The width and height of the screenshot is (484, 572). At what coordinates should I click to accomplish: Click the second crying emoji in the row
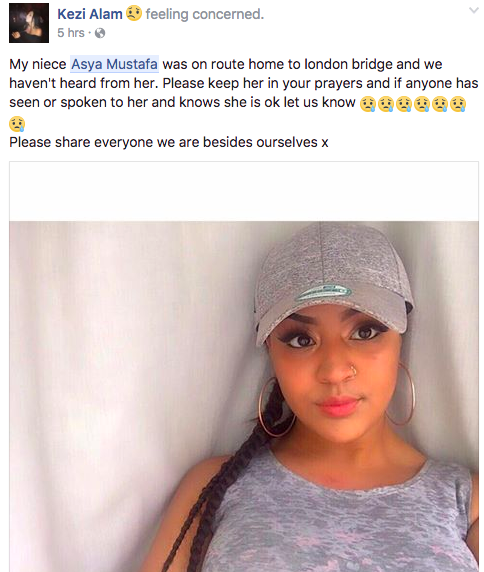coord(386,104)
